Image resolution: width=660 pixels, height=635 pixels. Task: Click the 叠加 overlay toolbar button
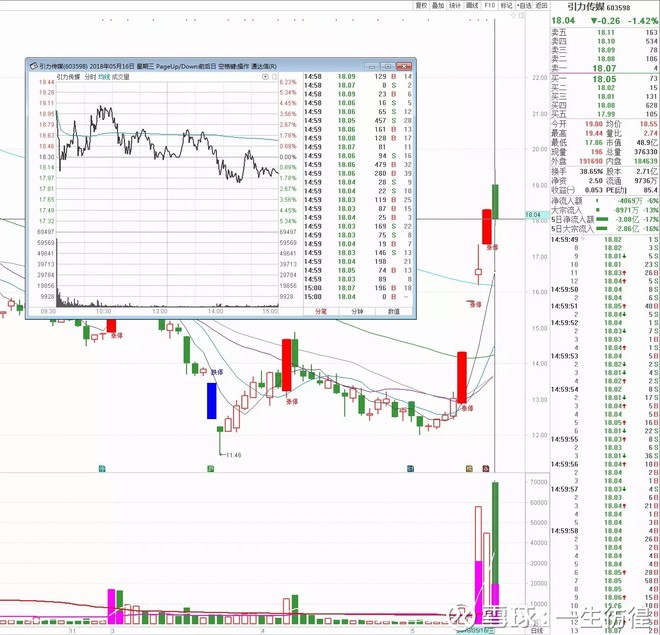[438, 5]
